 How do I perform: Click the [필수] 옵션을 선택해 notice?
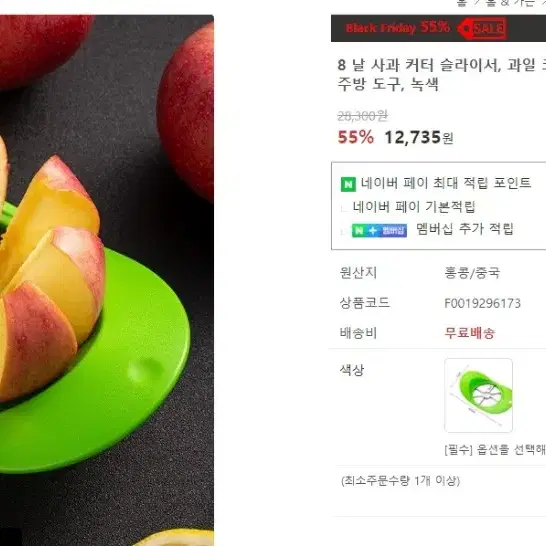(495, 450)
